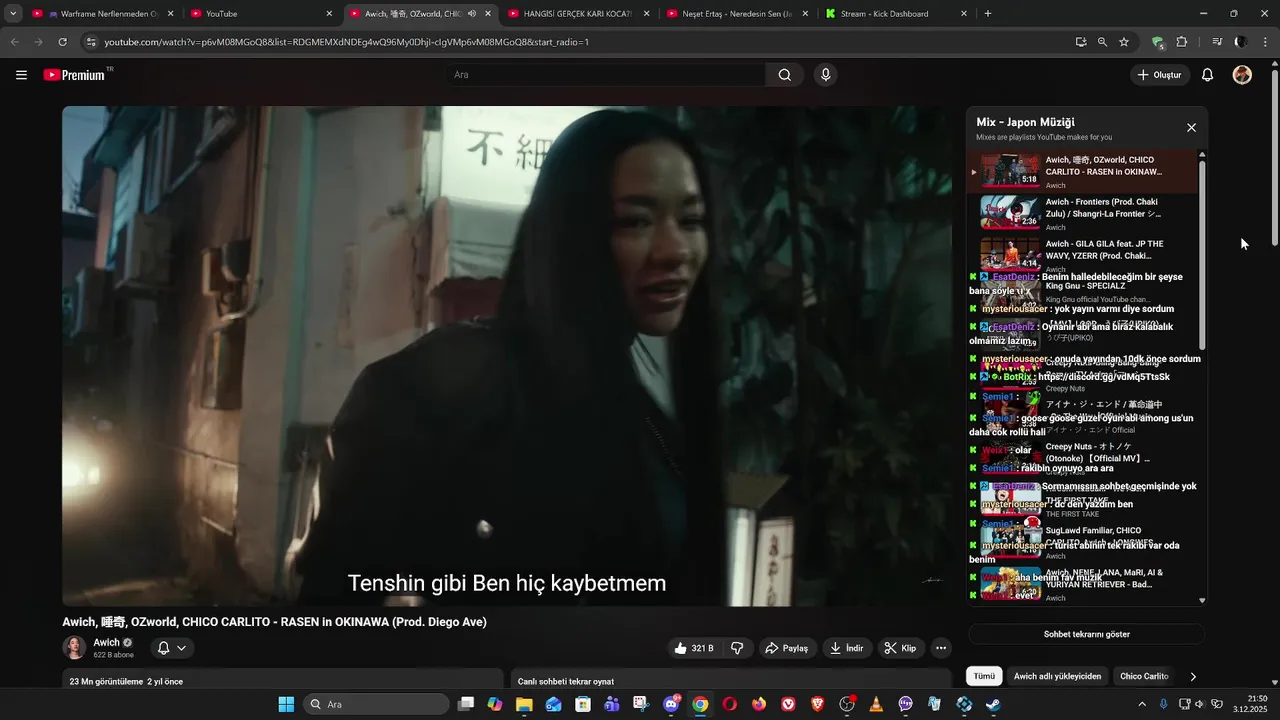Open a new browser tab
The height and width of the screenshot is (720, 1280).
coord(988,14)
